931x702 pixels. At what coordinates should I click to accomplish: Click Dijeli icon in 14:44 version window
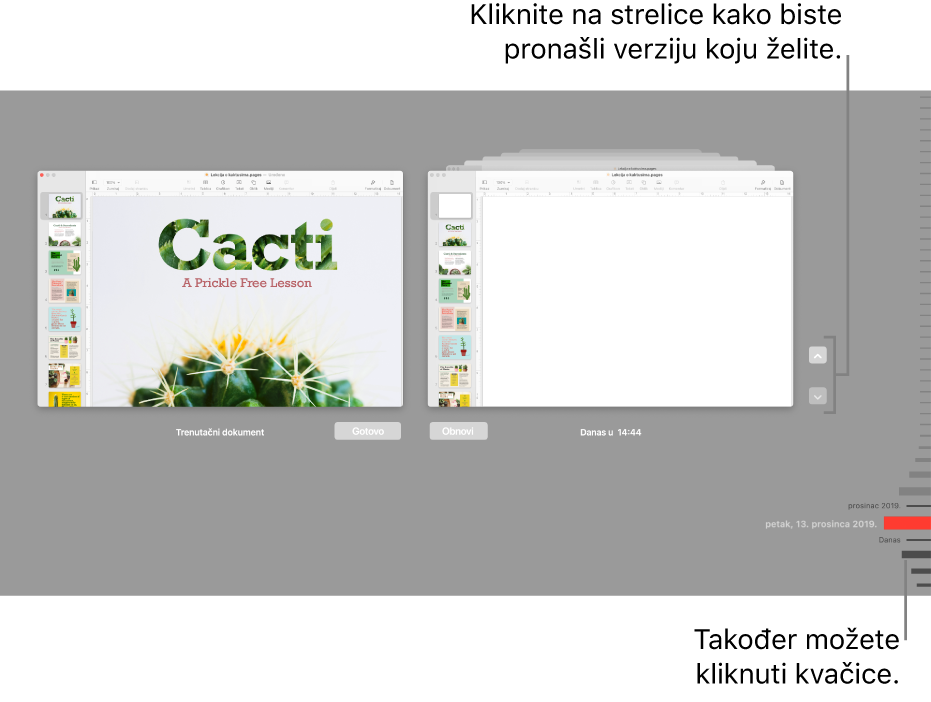pos(723,184)
